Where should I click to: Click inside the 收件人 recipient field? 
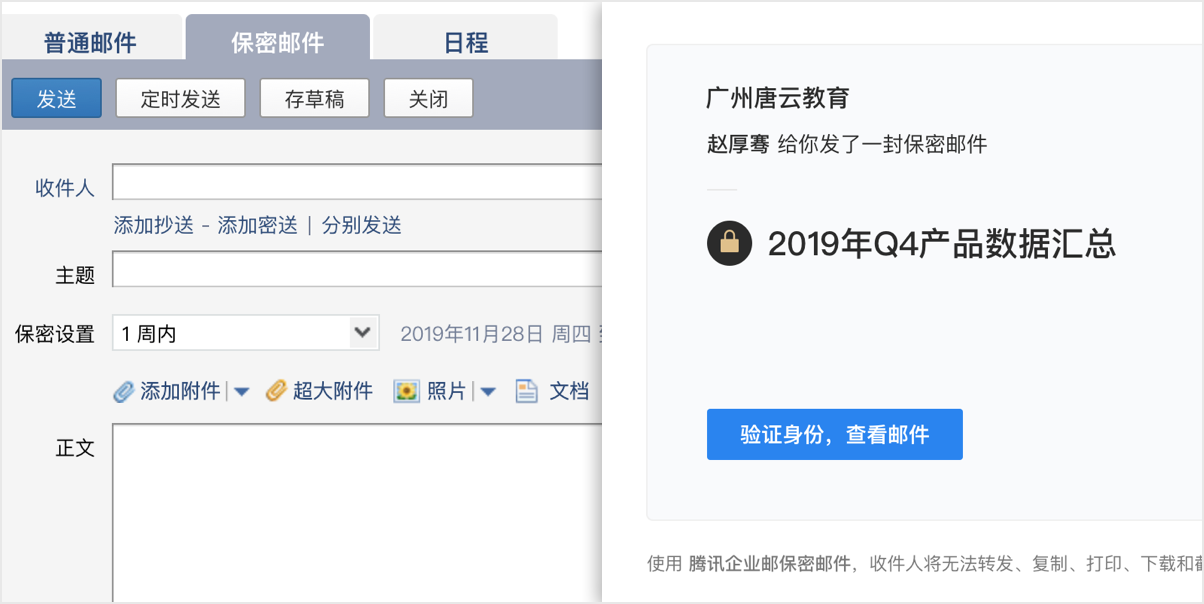pos(350,181)
